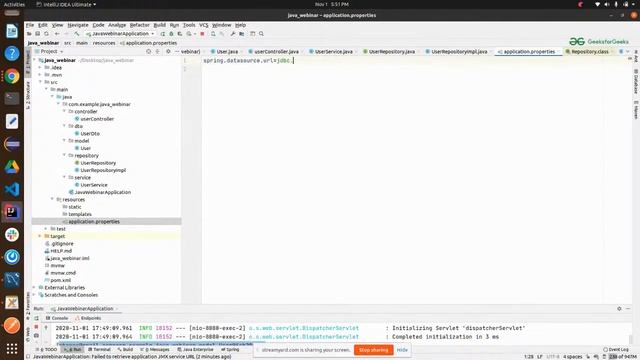The width and height of the screenshot is (640, 360).
Task: Click the Build Project hammer icon
Action: click(x=77, y=34)
